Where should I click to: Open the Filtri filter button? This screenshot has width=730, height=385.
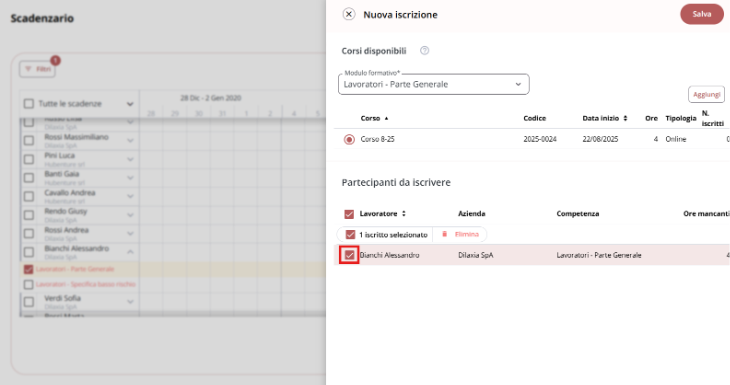(x=37, y=69)
